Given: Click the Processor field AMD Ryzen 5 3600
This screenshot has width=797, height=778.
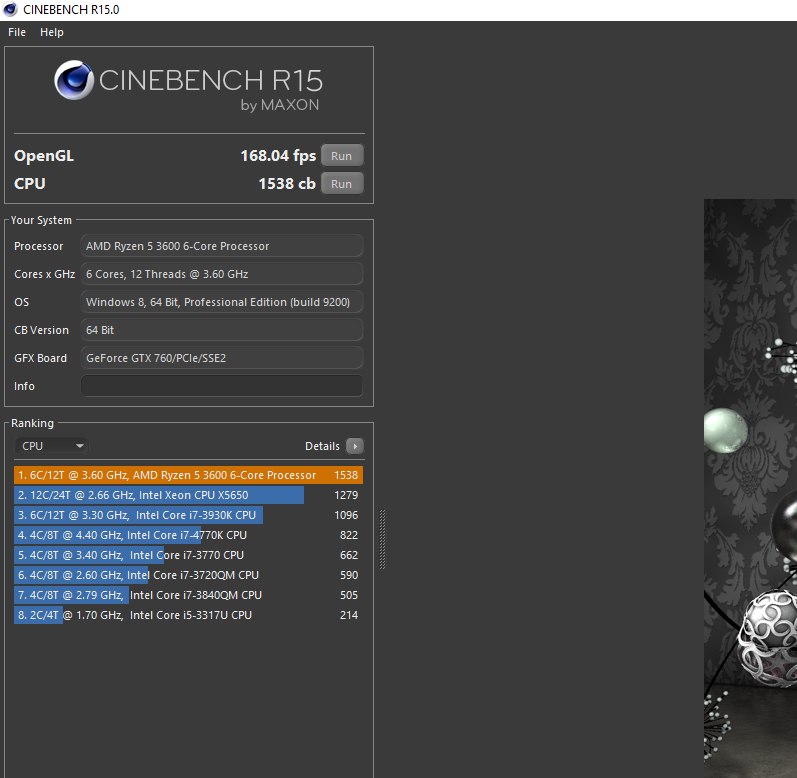Looking at the screenshot, I should click(222, 246).
